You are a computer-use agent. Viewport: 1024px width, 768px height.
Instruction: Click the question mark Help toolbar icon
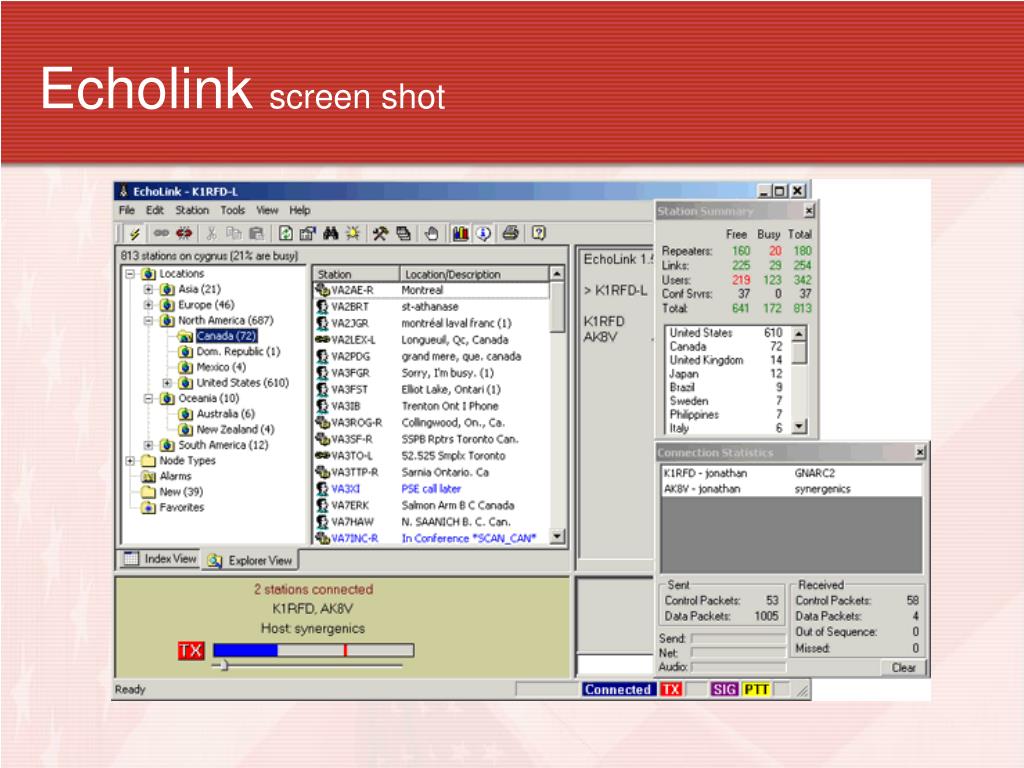click(x=539, y=233)
